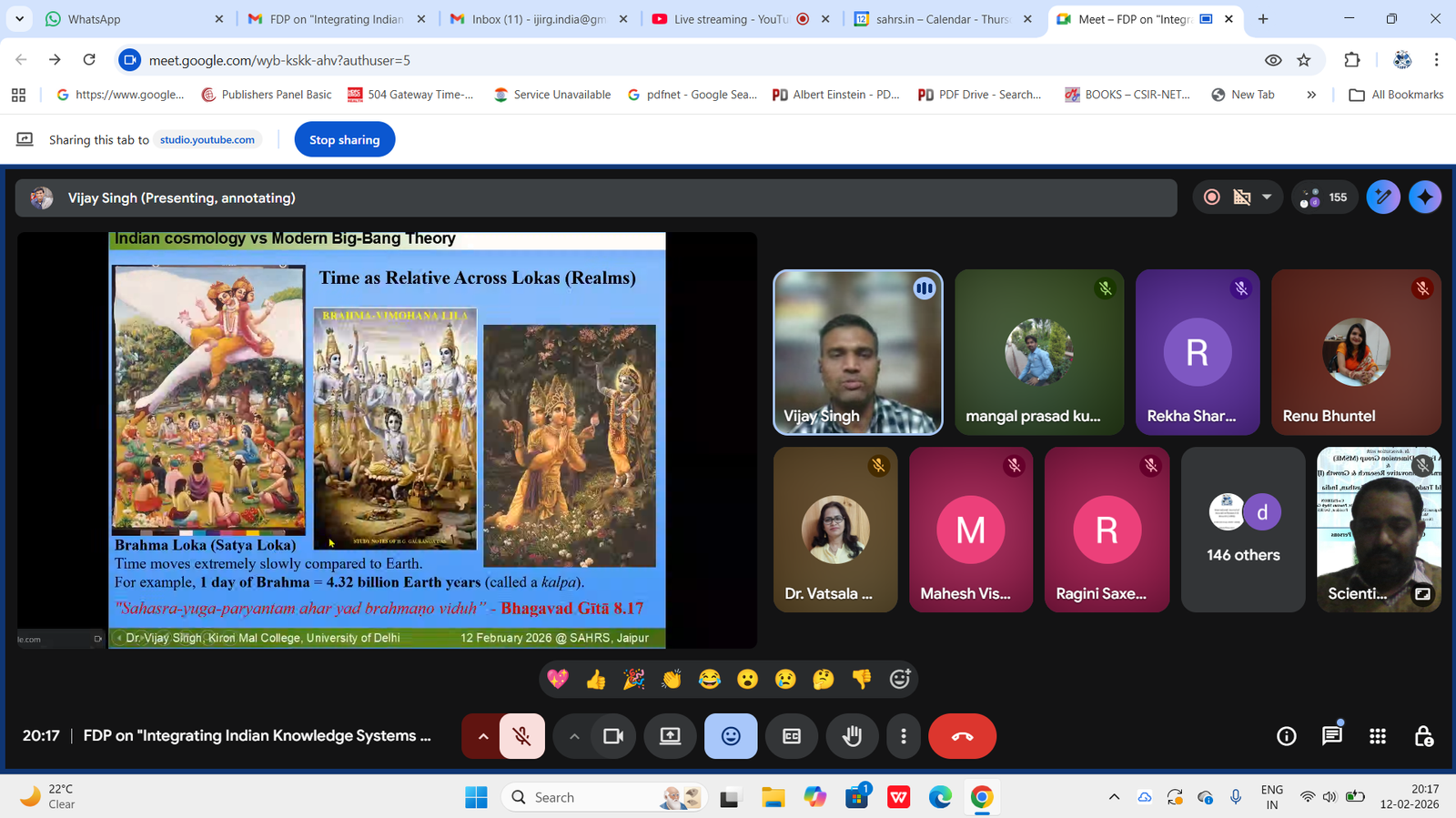This screenshot has width=1456, height=818.
Task: Send the thumbs up reaction
Action: pos(596,680)
